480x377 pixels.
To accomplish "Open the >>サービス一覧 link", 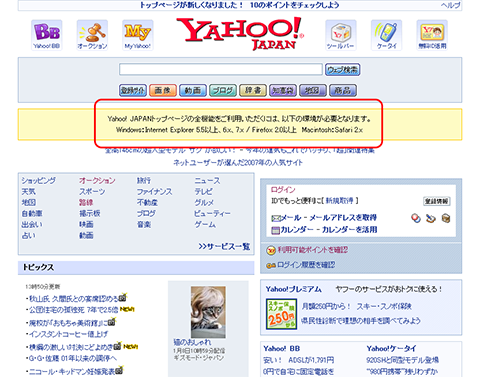I will 224,246.
